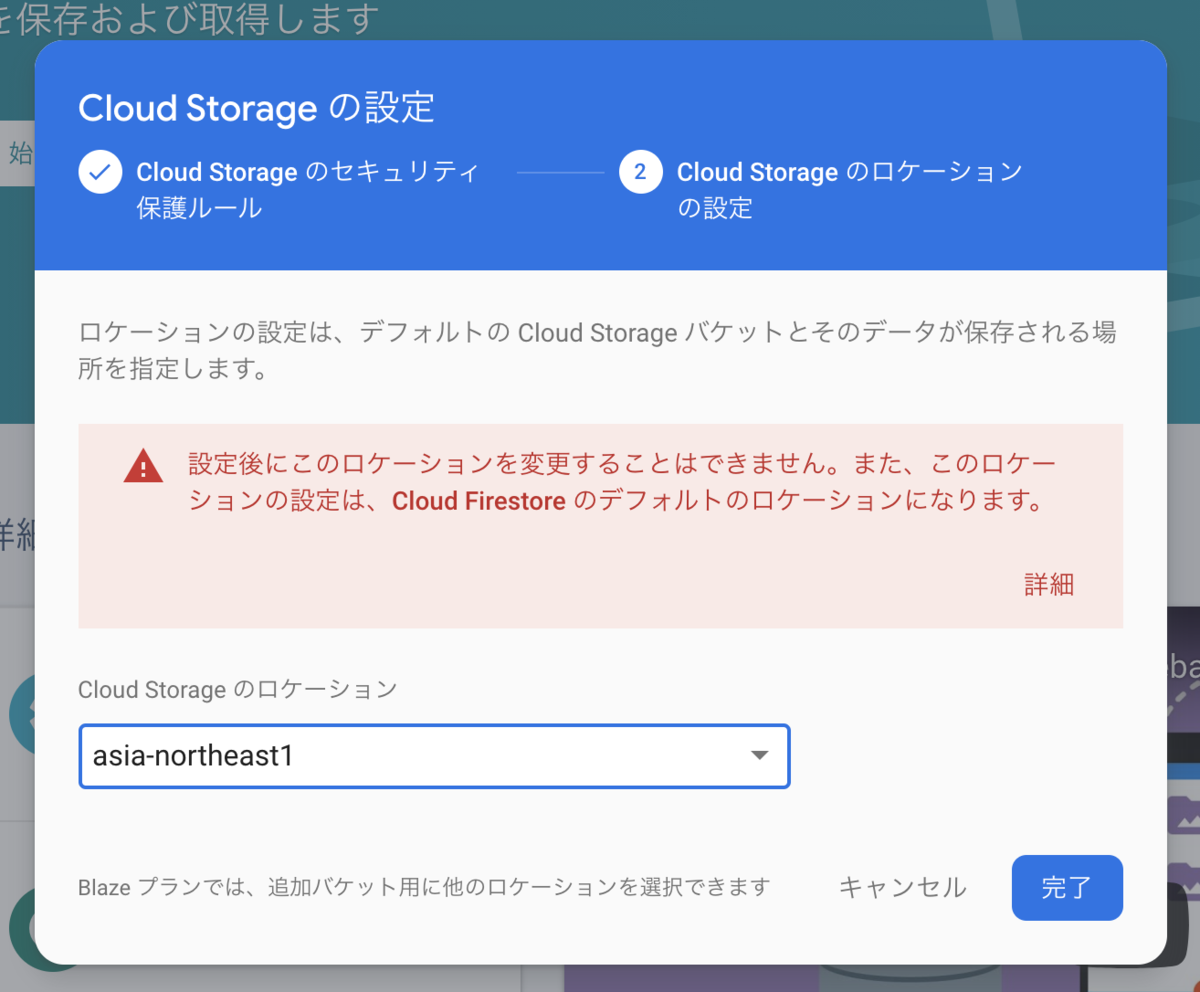Click the Blaze プラン note text

424,887
